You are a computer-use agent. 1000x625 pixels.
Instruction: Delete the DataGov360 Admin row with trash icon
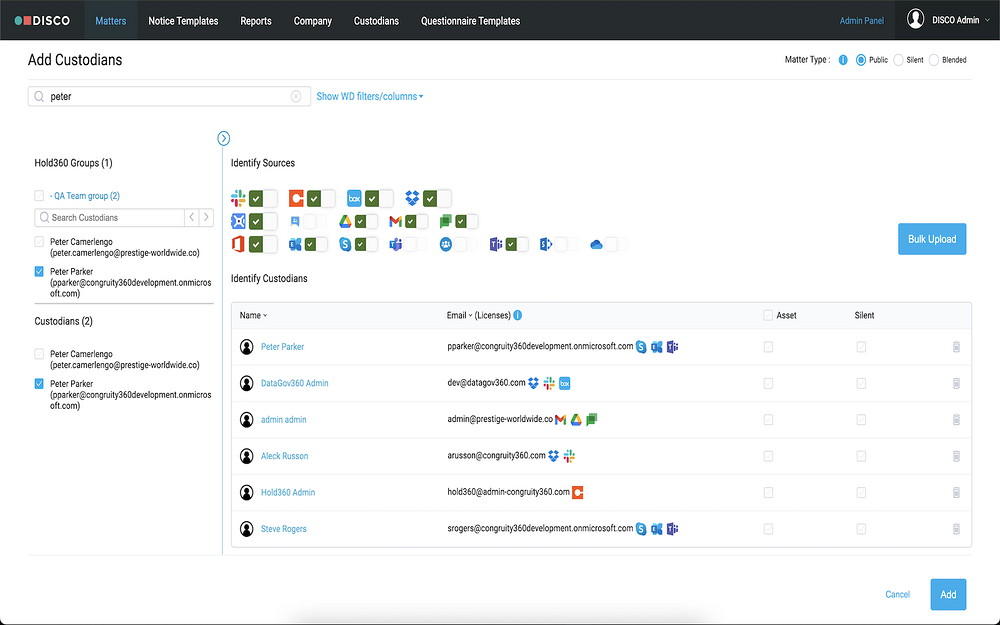click(x=956, y=383)
